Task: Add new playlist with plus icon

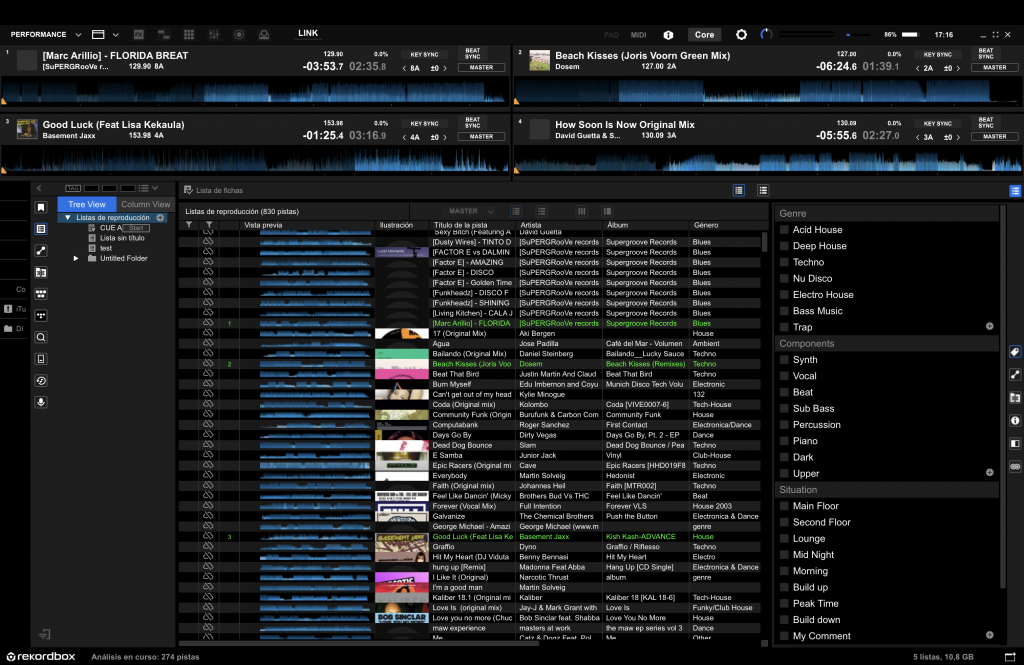Action: (x=160, y=217)
